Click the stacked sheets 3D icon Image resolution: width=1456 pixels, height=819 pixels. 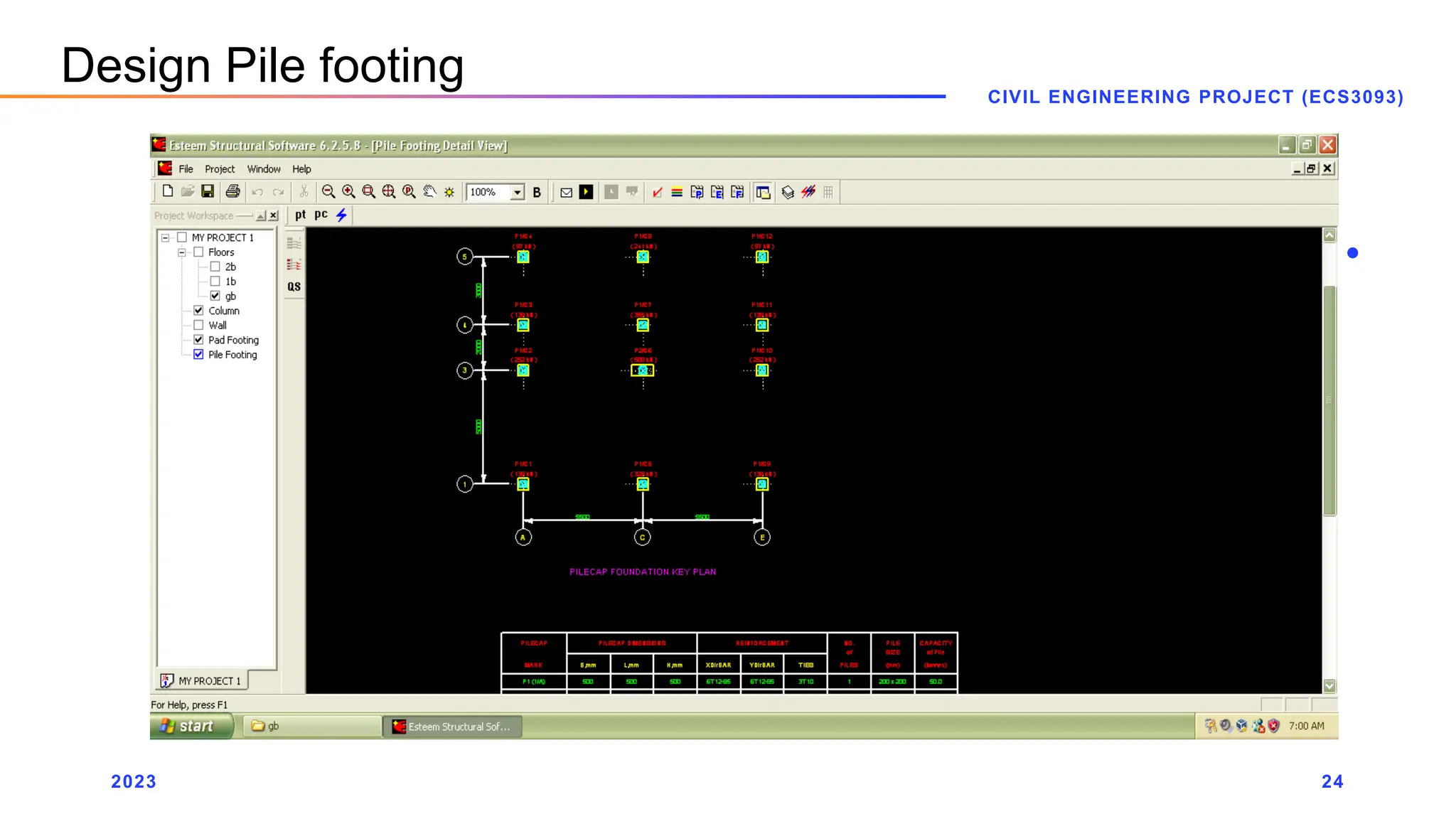point(788,192)
